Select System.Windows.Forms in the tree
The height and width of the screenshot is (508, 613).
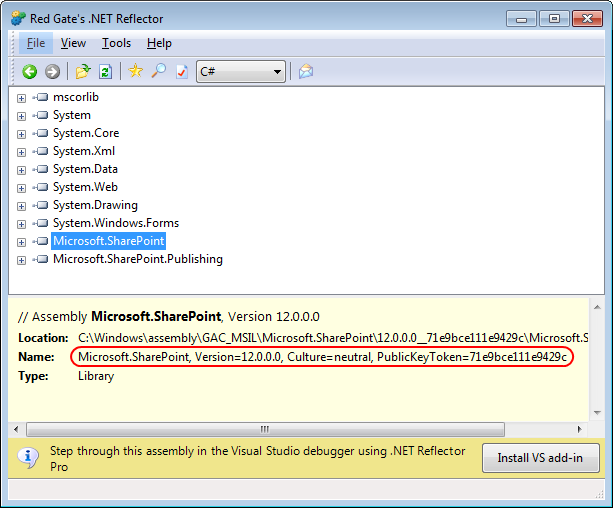tap(116, 223)
